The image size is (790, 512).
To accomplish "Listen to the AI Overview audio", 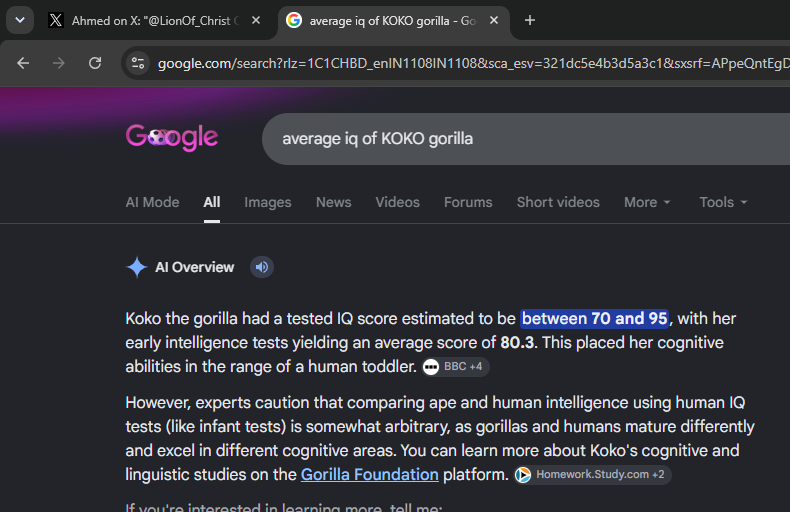I will (x=262, y=267).
